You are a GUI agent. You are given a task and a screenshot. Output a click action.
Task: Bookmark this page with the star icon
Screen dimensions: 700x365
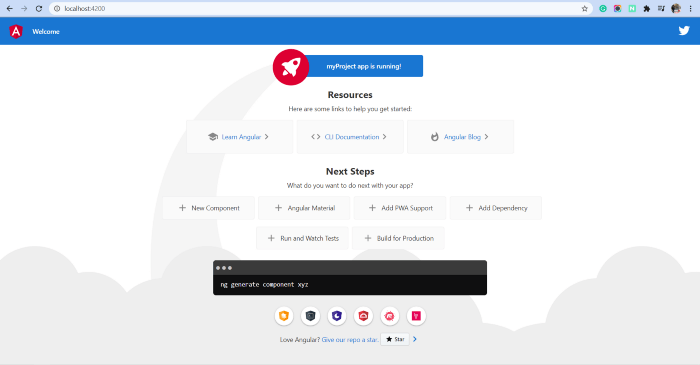pos(584,8)
